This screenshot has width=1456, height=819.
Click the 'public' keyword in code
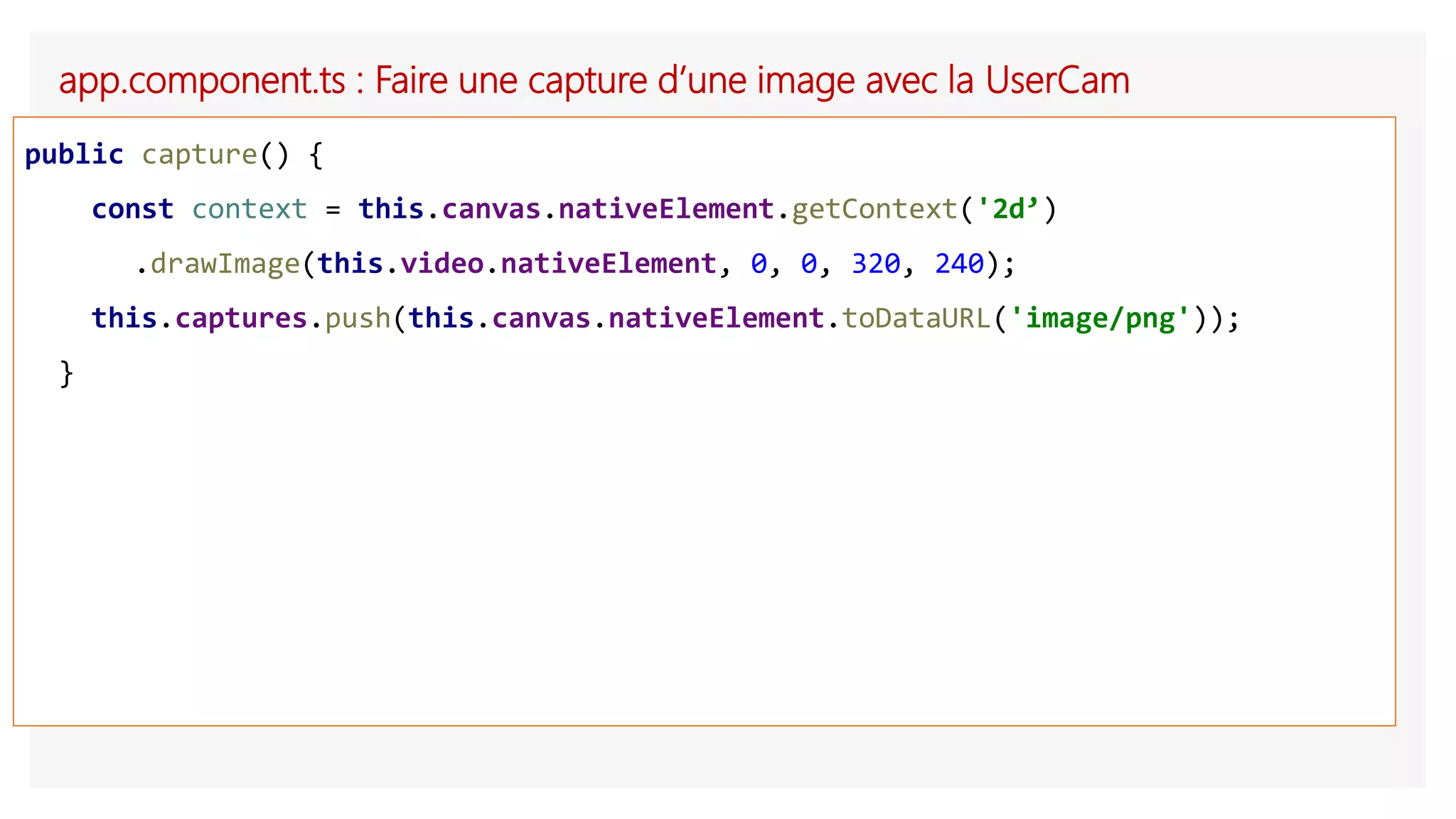point(74,155)
